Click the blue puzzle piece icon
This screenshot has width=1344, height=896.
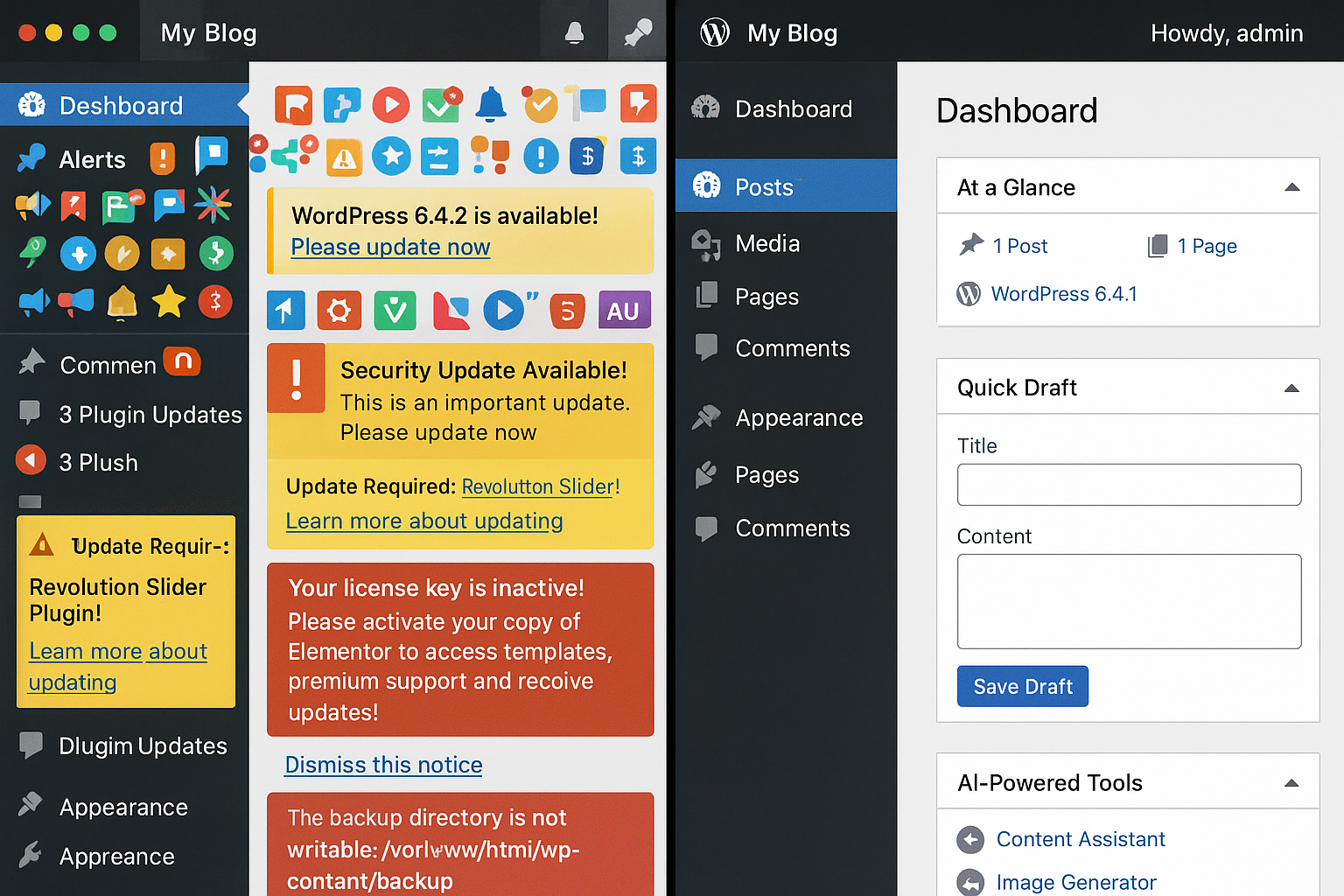(x=341, y=105)
